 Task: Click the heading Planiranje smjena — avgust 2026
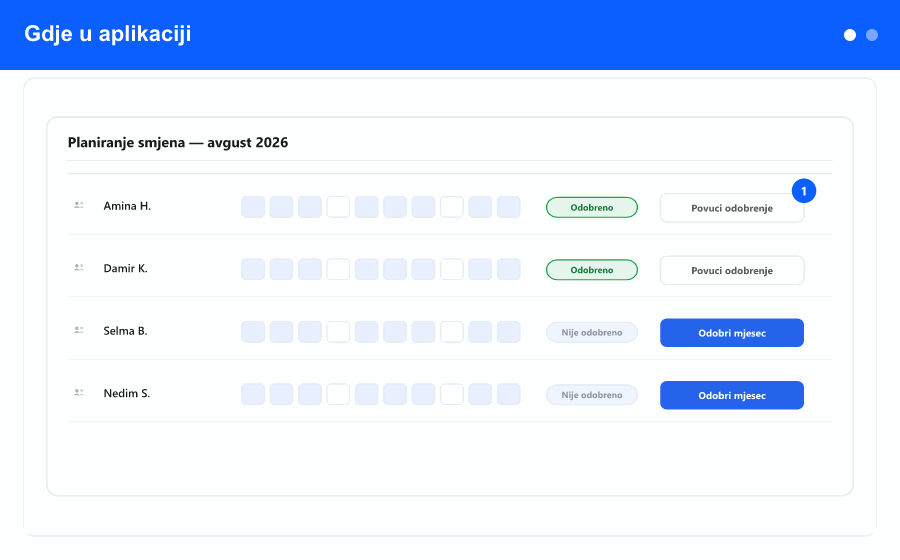[178, 142]
